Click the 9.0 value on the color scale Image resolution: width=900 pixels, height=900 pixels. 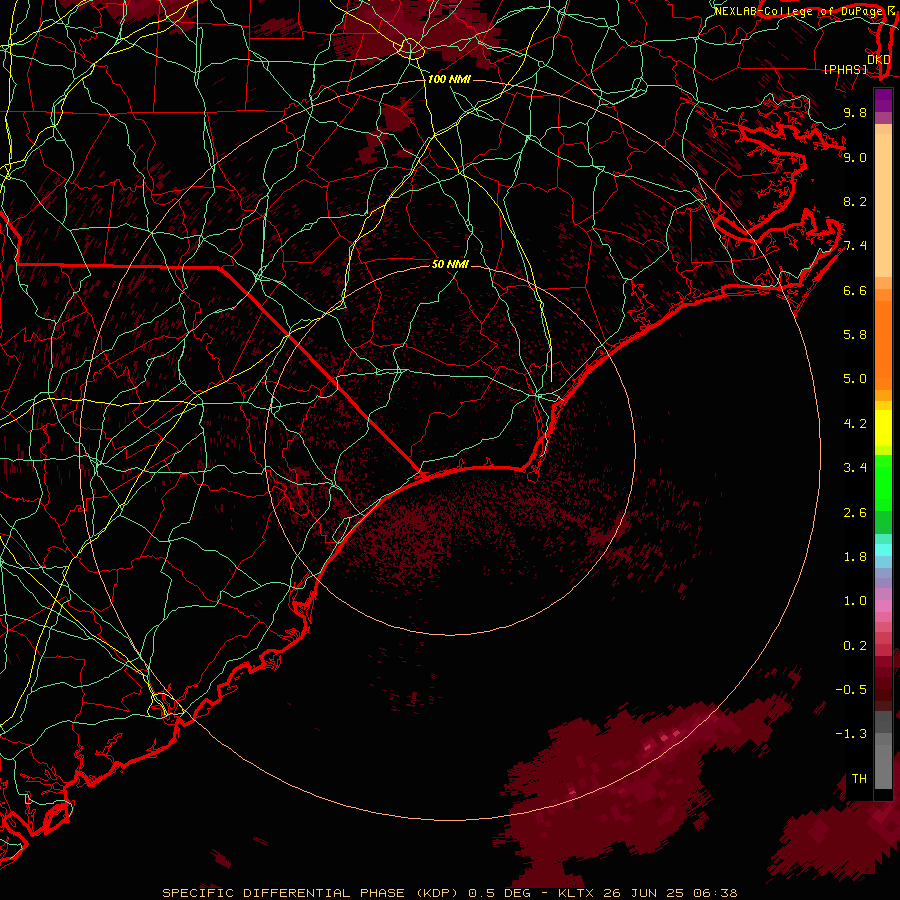tap(855, 157)
